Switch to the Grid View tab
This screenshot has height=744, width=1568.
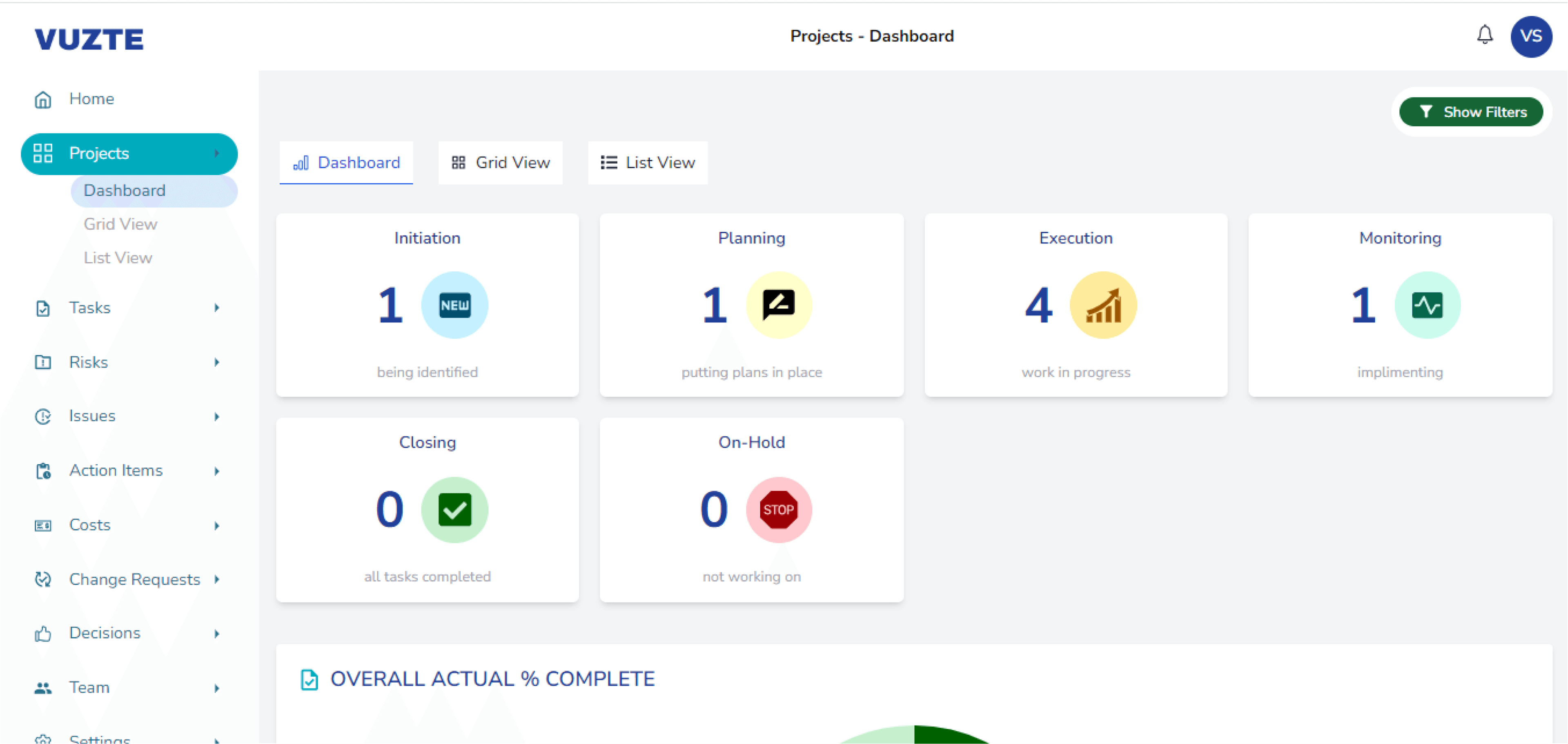(500, 163)
